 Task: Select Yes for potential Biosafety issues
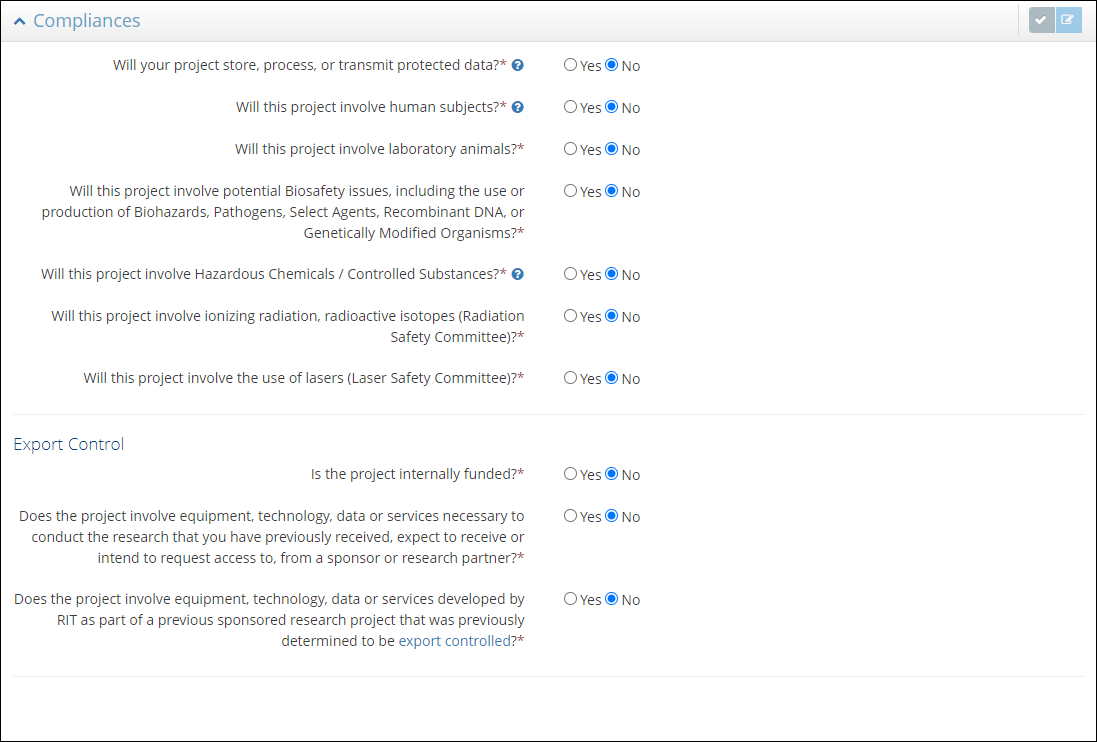(x=570, y=191)
